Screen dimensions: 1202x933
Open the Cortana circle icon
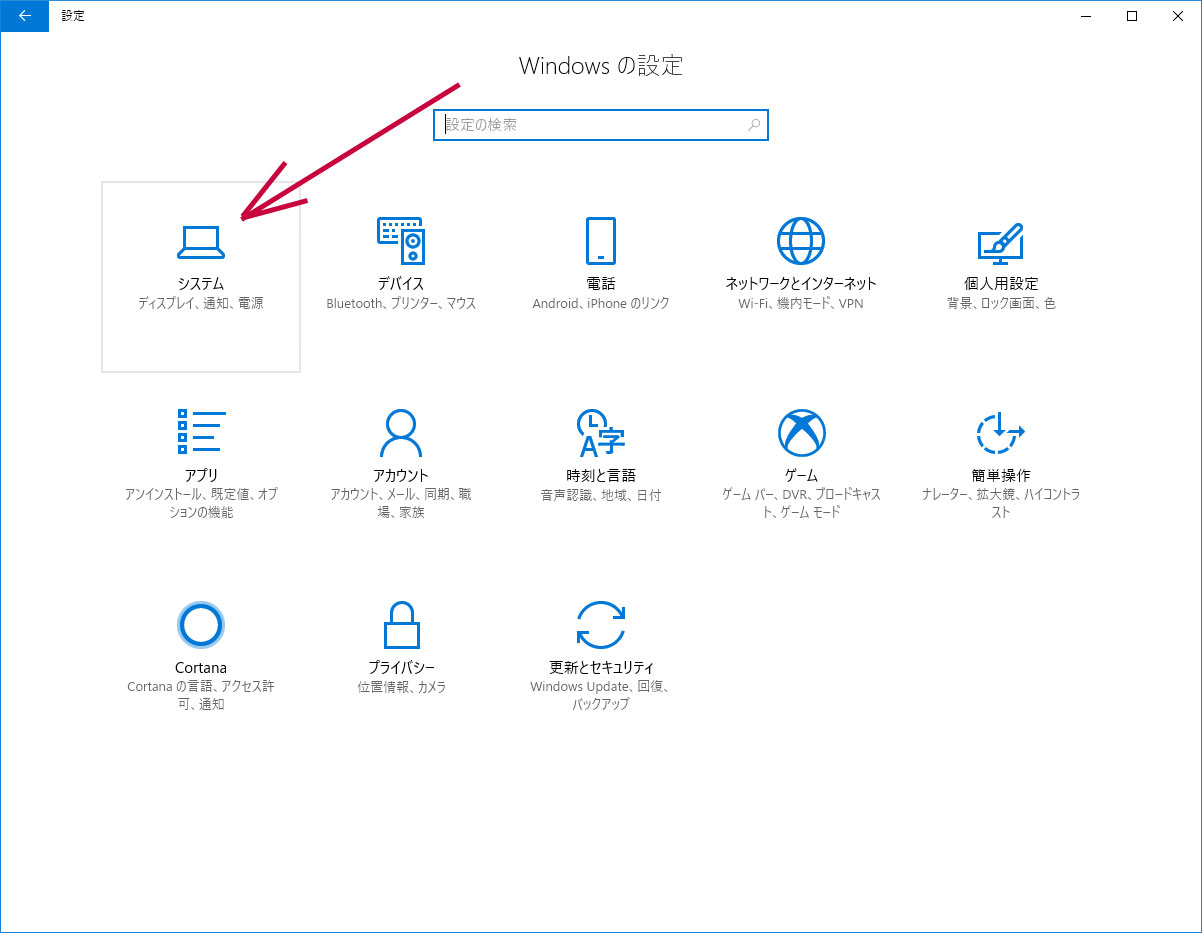[201, 625]
